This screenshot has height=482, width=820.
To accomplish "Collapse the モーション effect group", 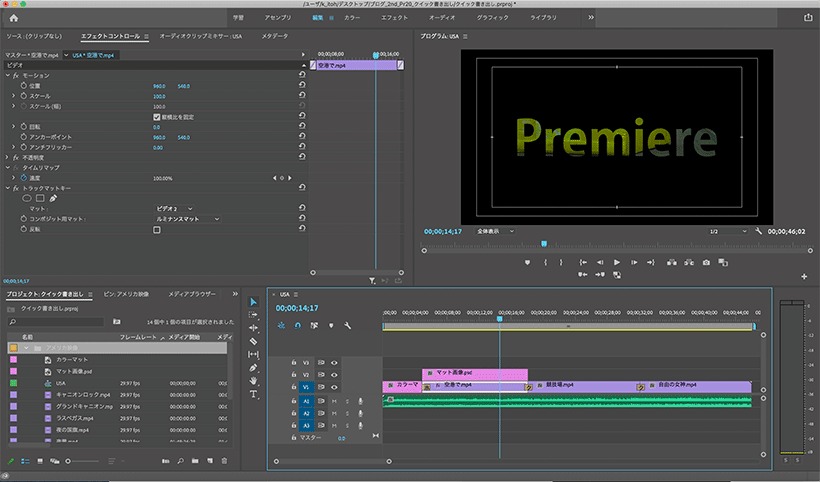I will 8,75.
